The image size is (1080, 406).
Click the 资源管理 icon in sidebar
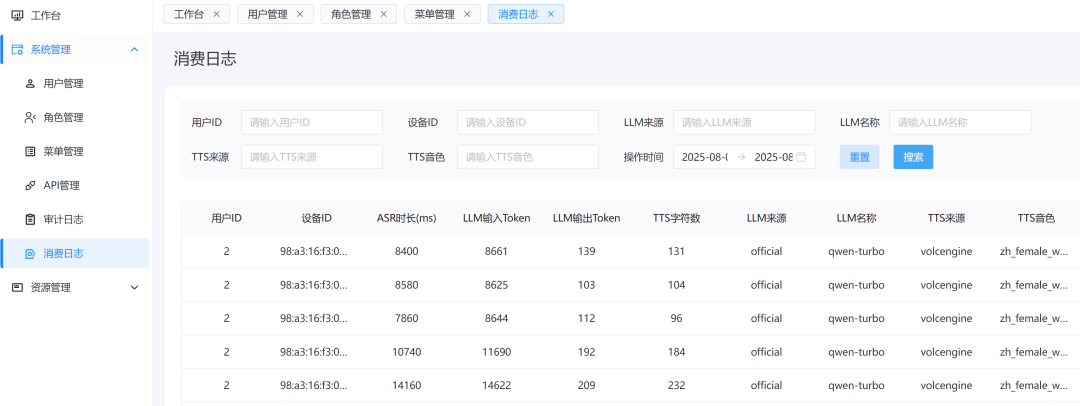[x=17, y=288]
